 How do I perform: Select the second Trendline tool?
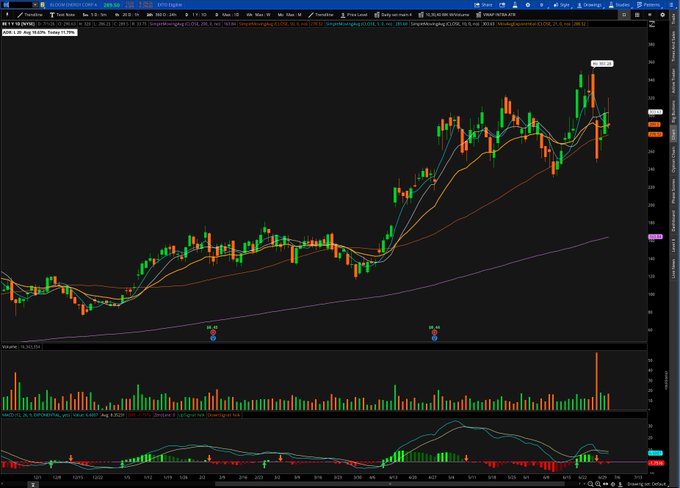[321, 15]
